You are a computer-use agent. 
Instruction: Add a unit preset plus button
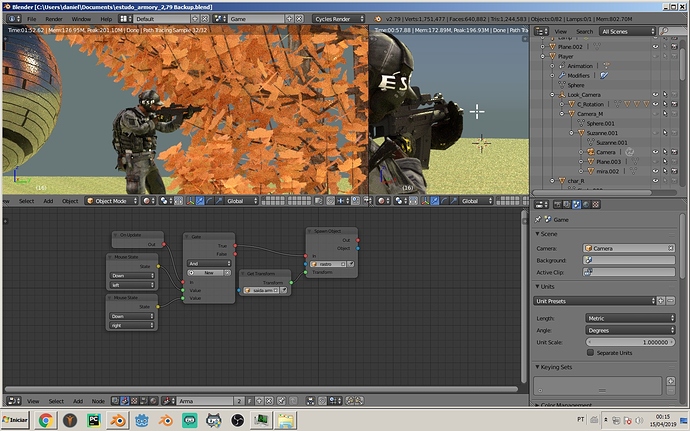pos(661,301)
